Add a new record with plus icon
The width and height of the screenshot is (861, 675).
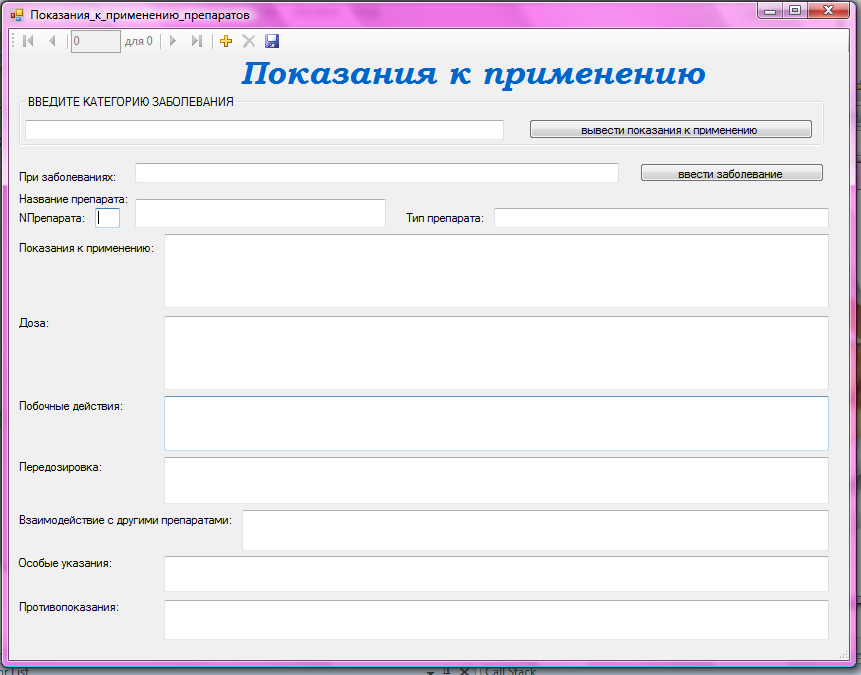coord(226,41)
